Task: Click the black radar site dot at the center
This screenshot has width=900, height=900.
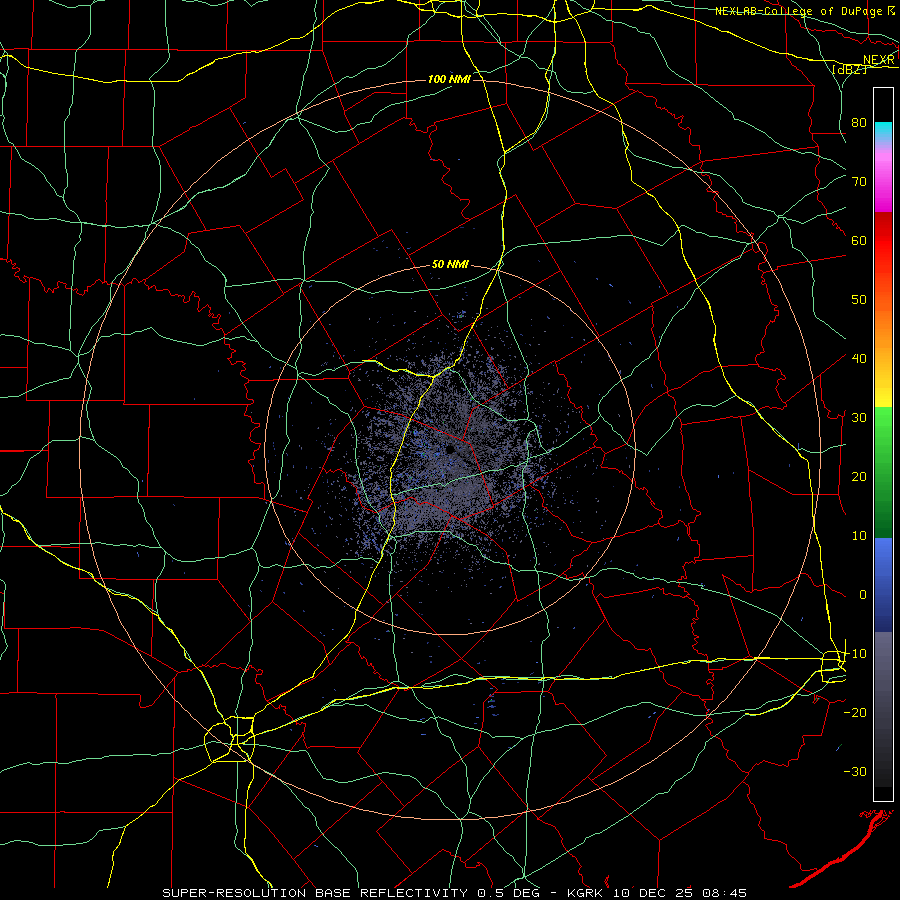Action: [451, 449]
